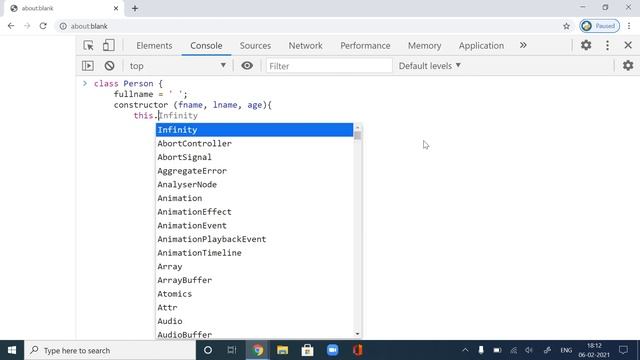Toggle the device toolbar icon
This screenshot has height=360, width=640.
click(x=109, y=45)
